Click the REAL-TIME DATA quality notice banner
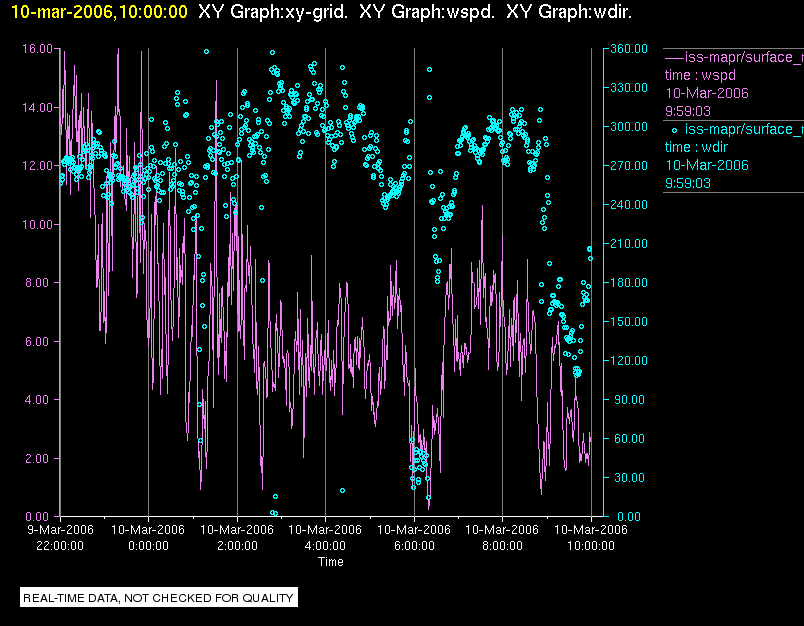Image resolution: width=804 pixels, height=626 pixels. click(159, 598)
